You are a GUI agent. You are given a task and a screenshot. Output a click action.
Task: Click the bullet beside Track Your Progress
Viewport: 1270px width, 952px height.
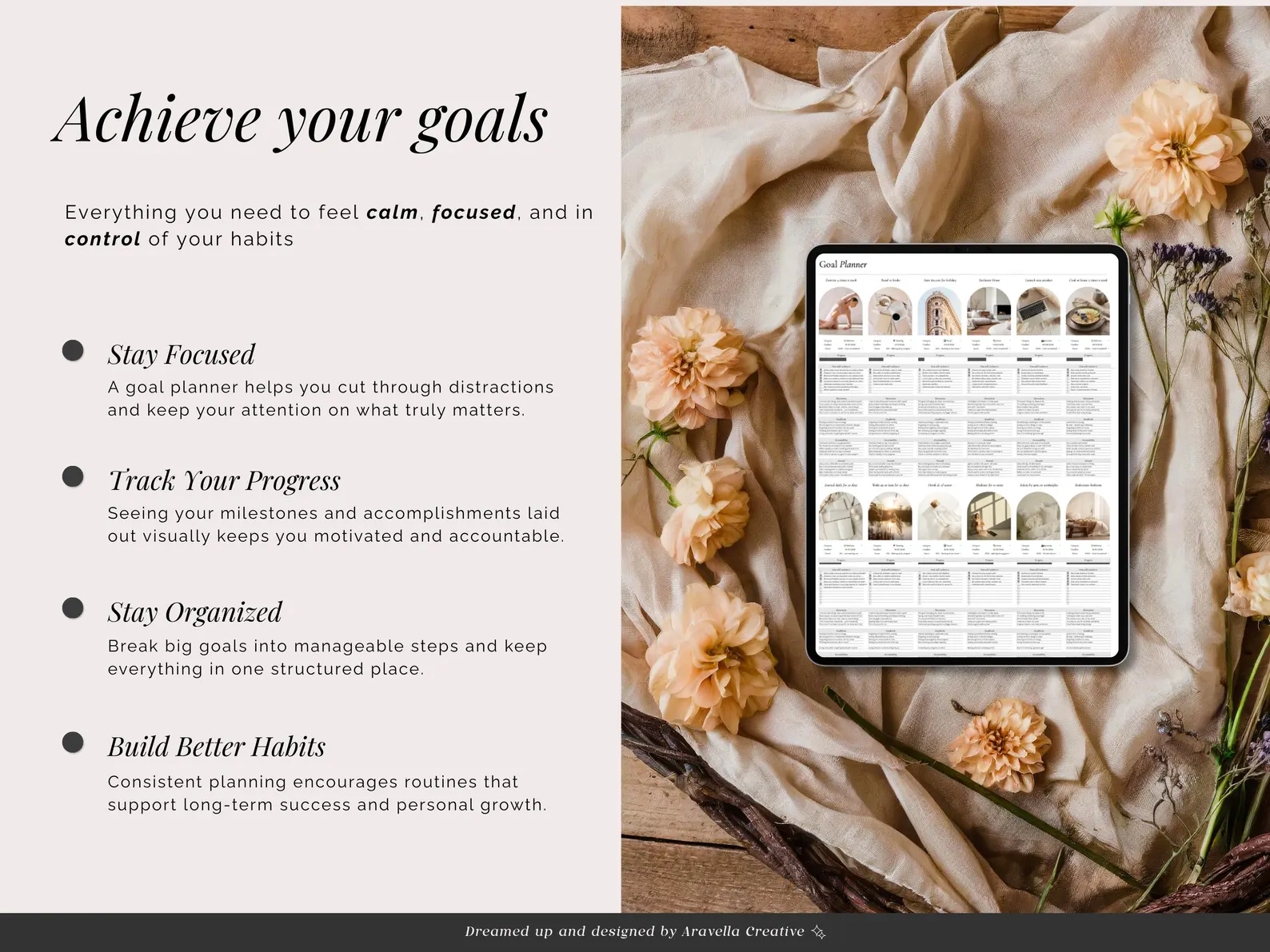click(73, 477)
